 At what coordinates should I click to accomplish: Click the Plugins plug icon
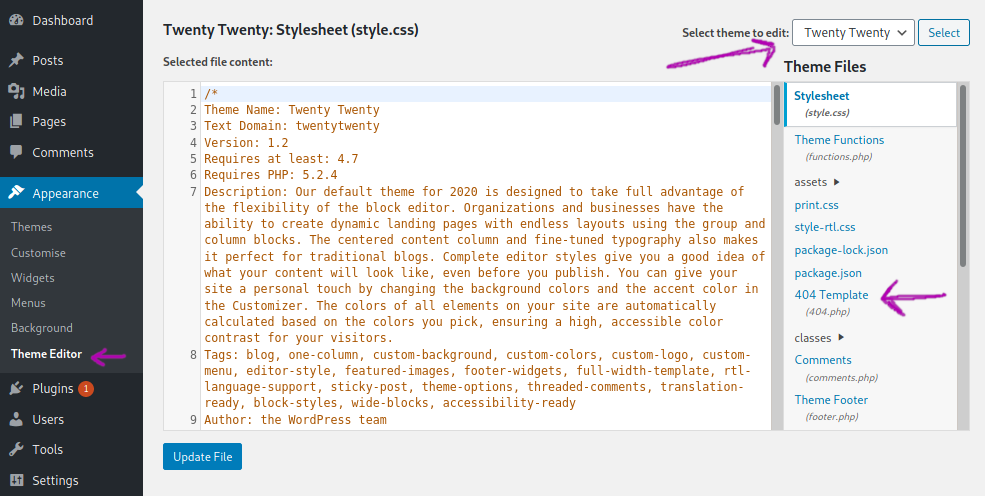tap(16, 389)
